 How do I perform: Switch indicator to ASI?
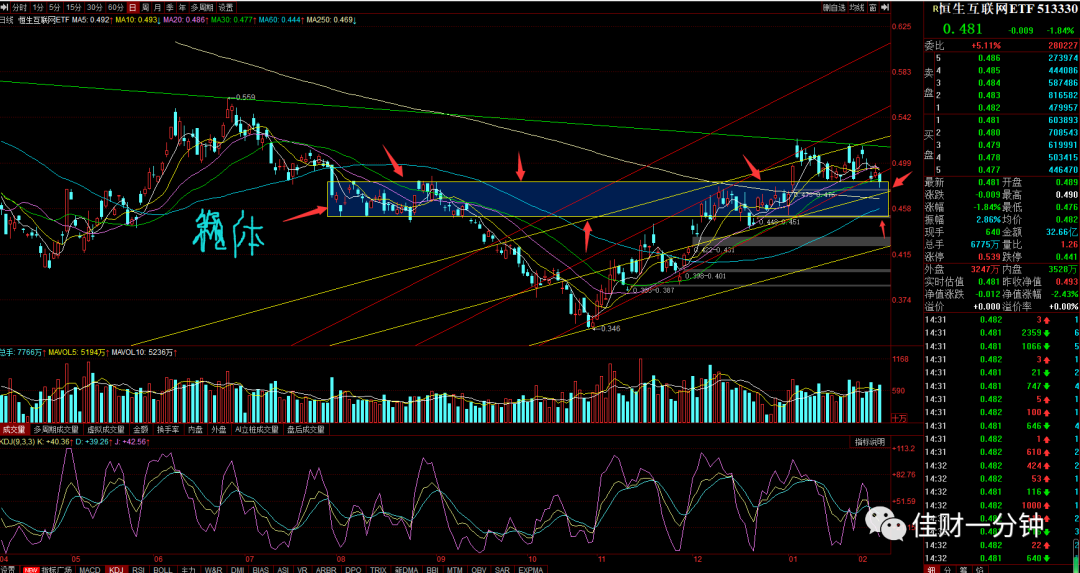point(282,570)
